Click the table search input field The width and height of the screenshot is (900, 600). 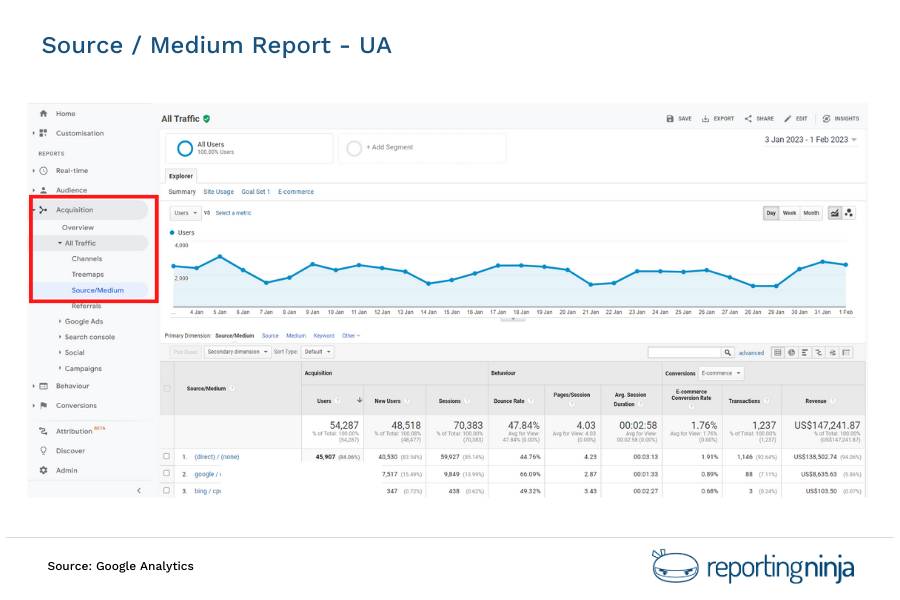point(684,353)
